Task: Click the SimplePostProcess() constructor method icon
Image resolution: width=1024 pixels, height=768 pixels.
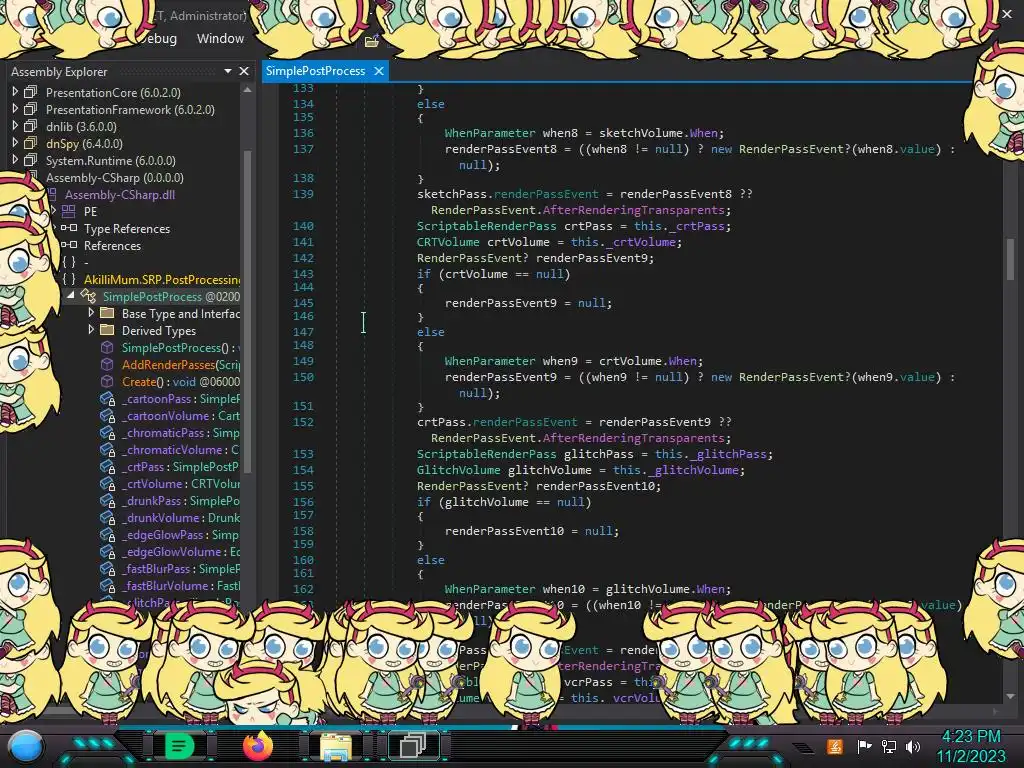Action: [x=107, y=347]
